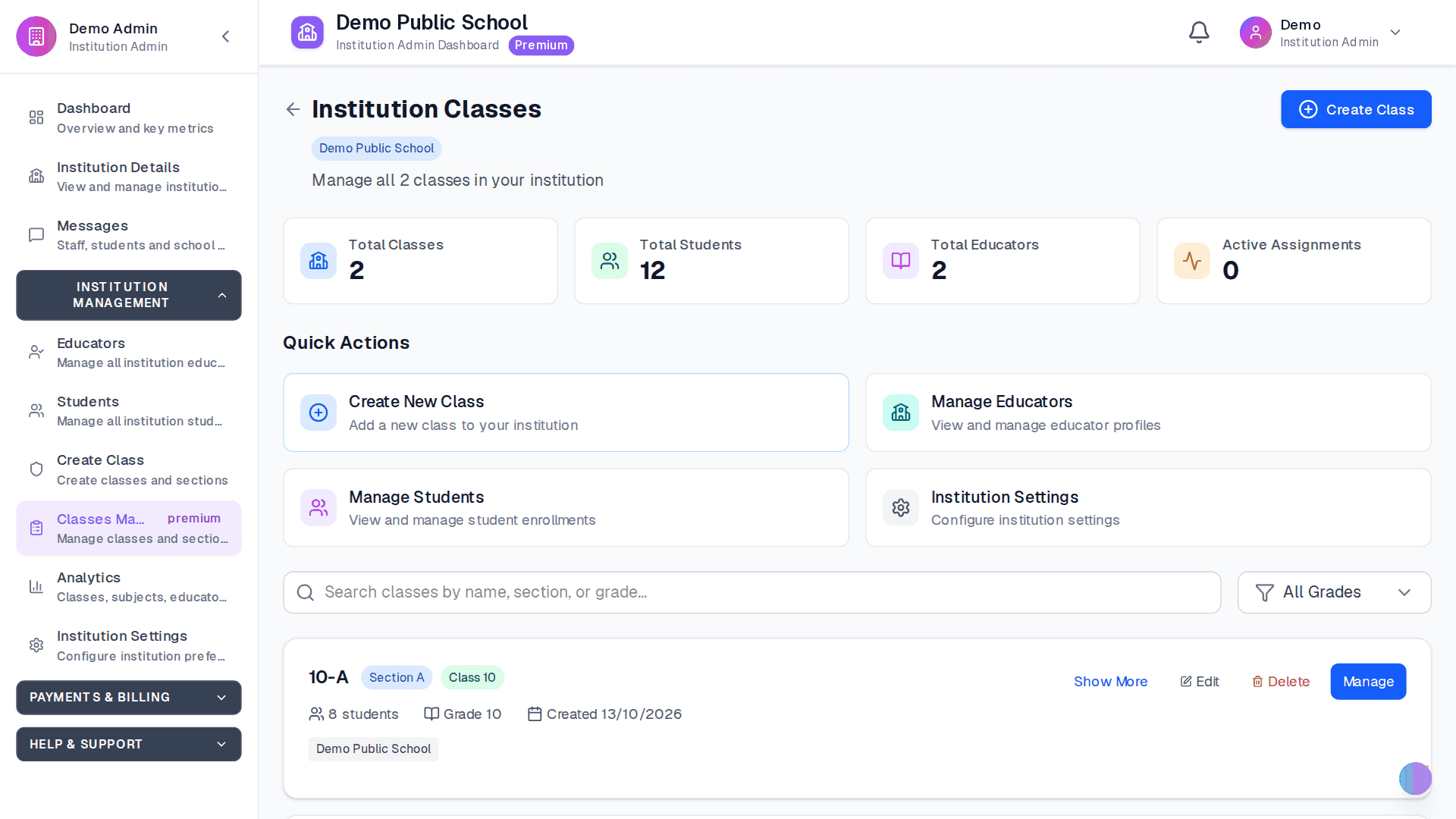This screenshot has height=819, width=1456.
Task: Click Manage for class 10-A
Action: (1368, 682)
